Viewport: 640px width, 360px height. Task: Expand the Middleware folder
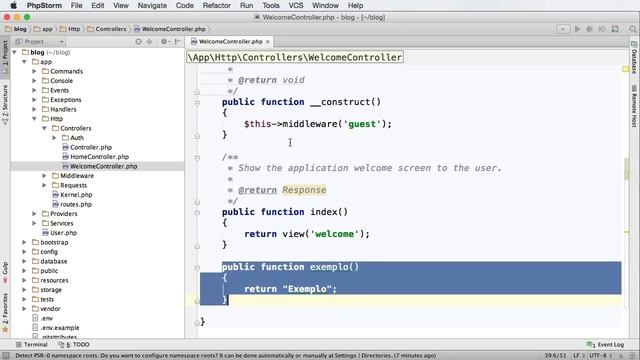[x=44, y=176]
